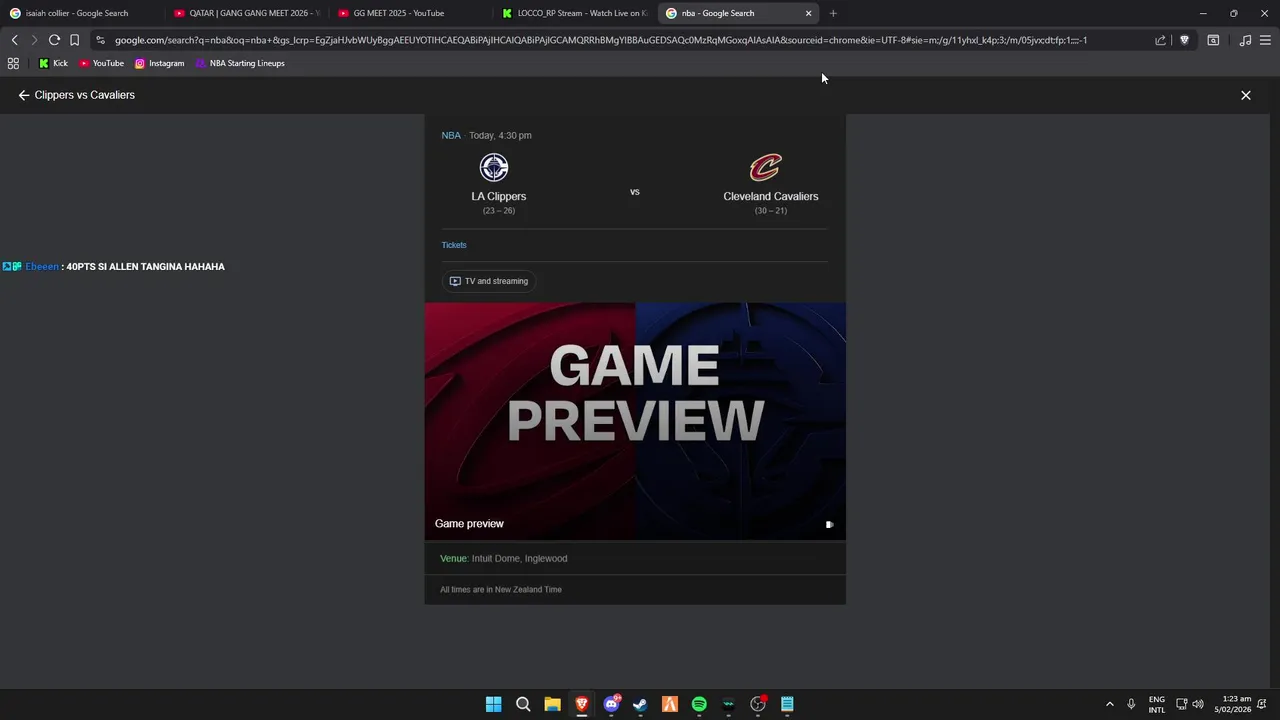Reload the current page

[54, 40]
